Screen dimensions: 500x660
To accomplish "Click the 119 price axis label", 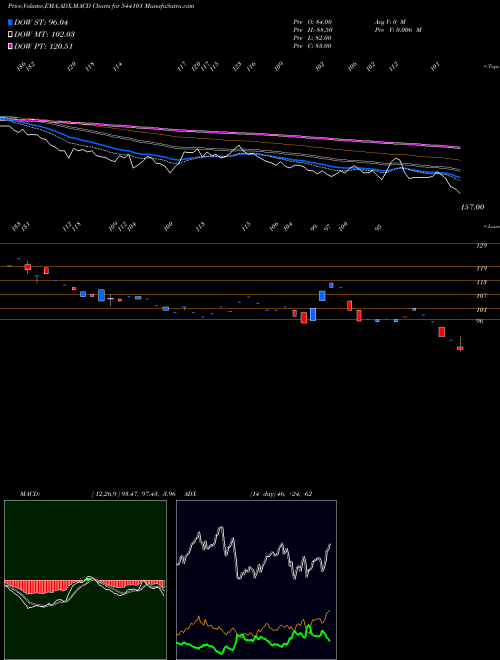I will [482, 268].
